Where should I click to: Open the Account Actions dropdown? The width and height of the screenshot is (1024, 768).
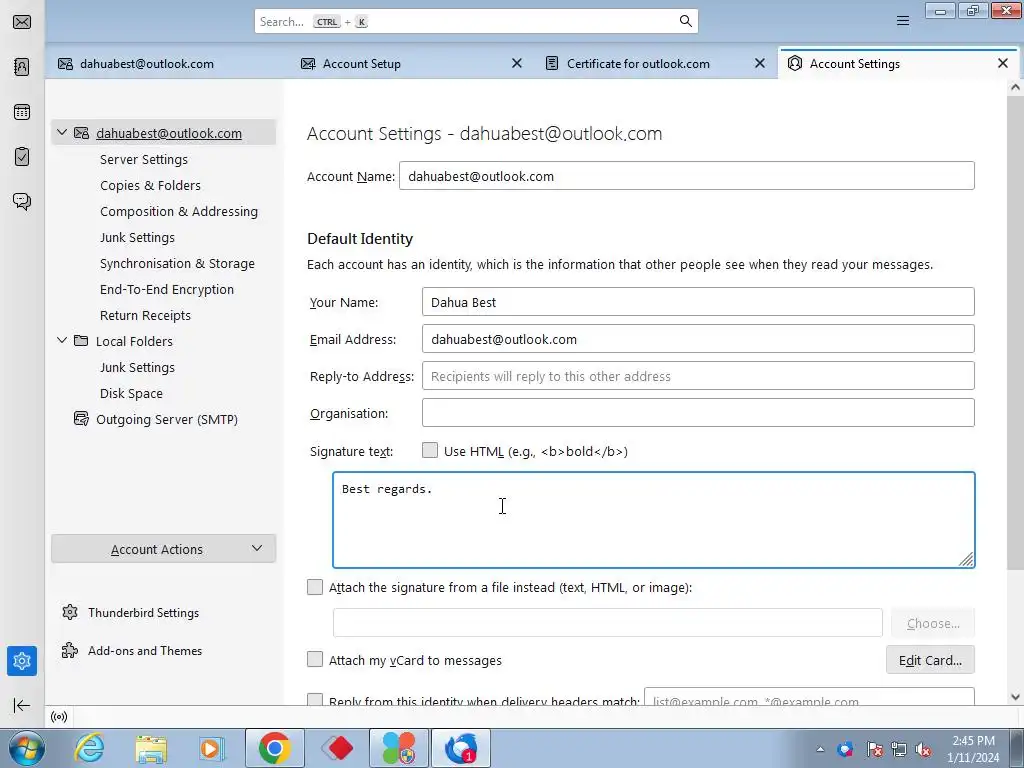click(x=163, y=549)
